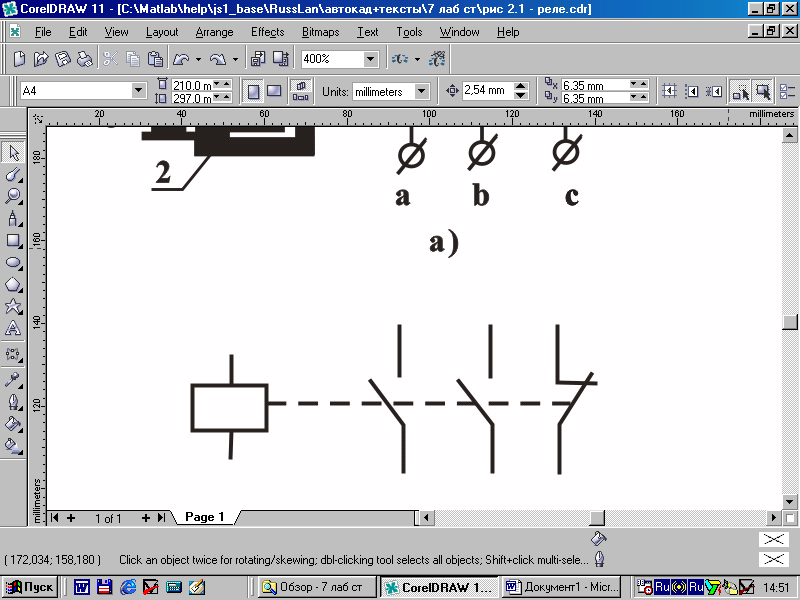Open the Options dialog icon on property bar
This screenshot has height=600, width=800.
788,91
